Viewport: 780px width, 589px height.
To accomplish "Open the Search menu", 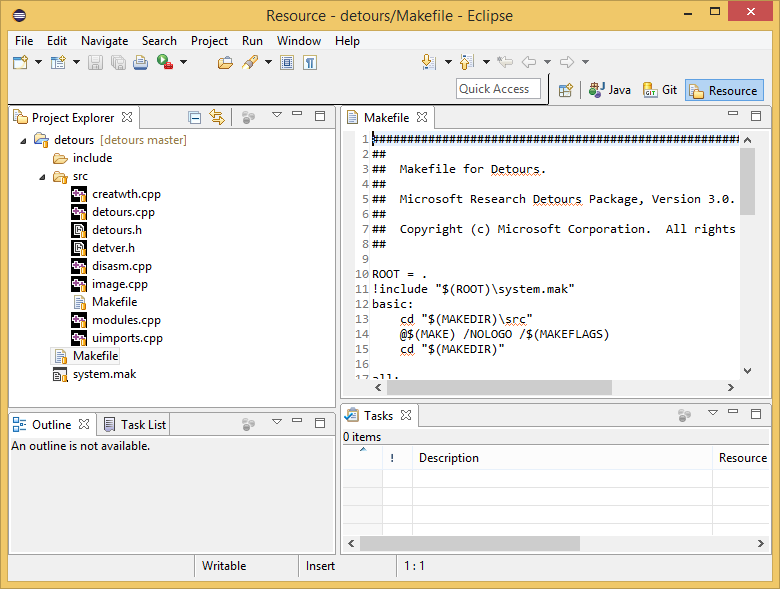I will click(159, 41).
